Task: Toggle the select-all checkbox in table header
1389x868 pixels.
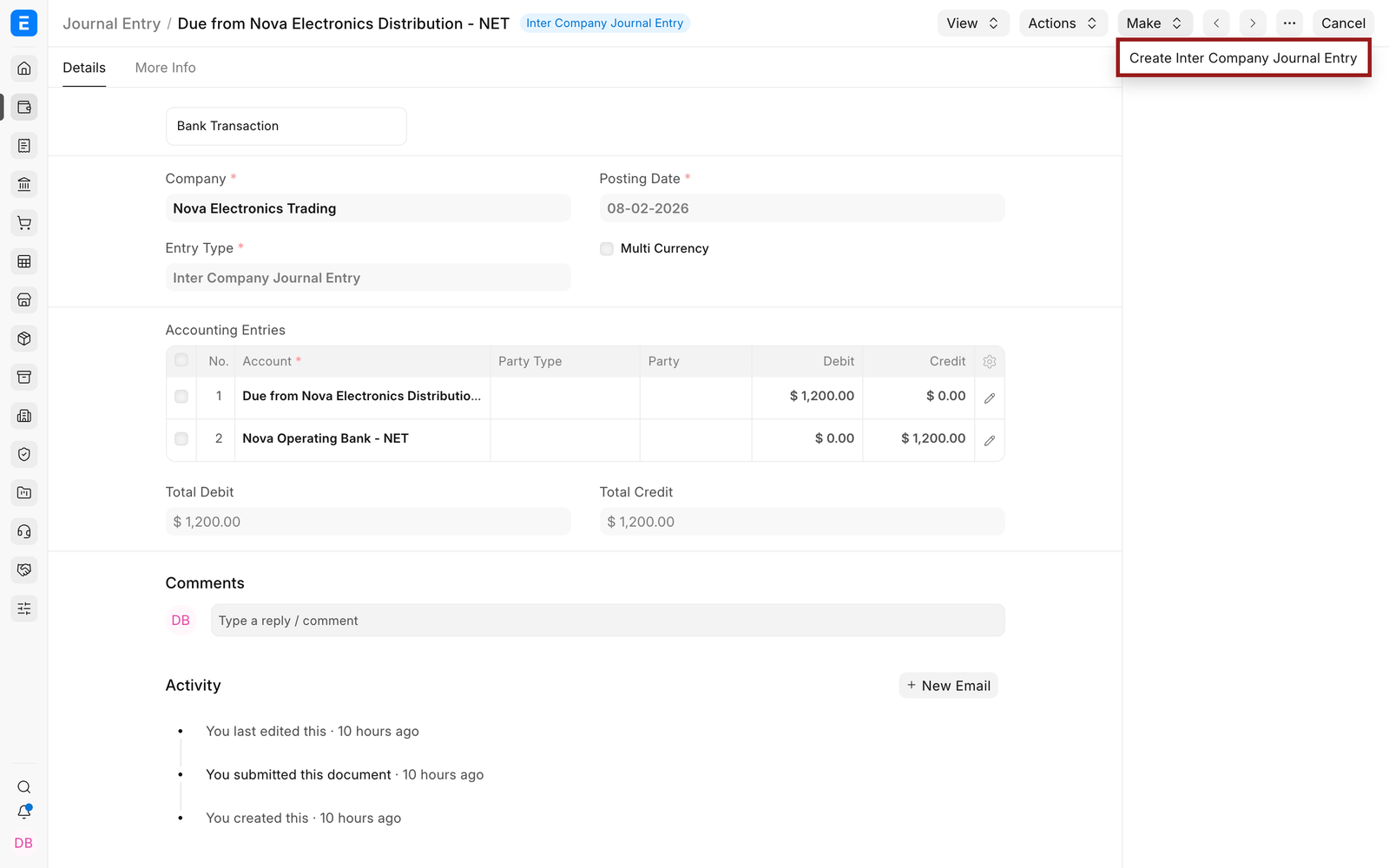Action: (x=181, y=360)
